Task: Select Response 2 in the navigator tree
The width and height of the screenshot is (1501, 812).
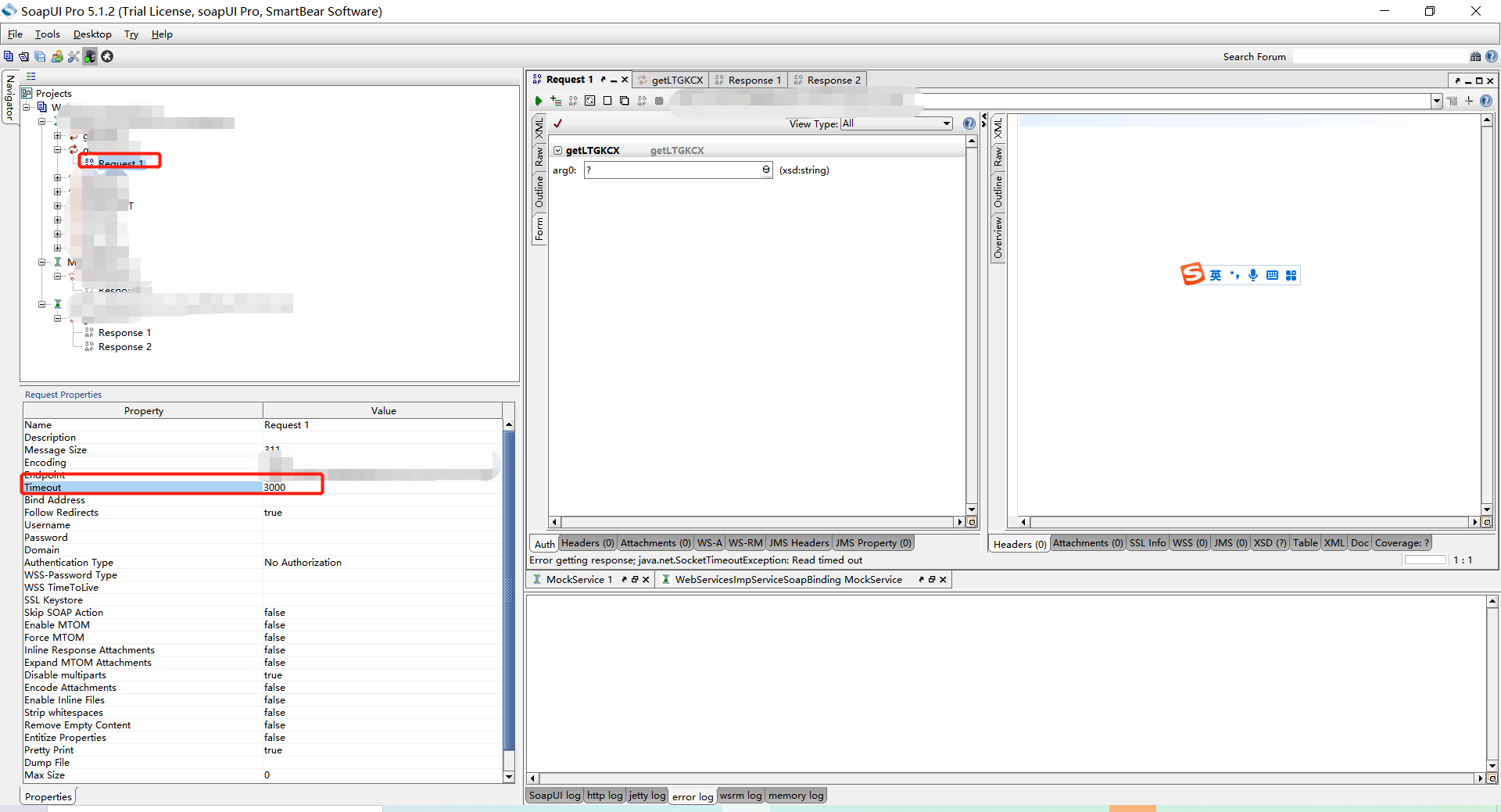Action: [124, 347]
